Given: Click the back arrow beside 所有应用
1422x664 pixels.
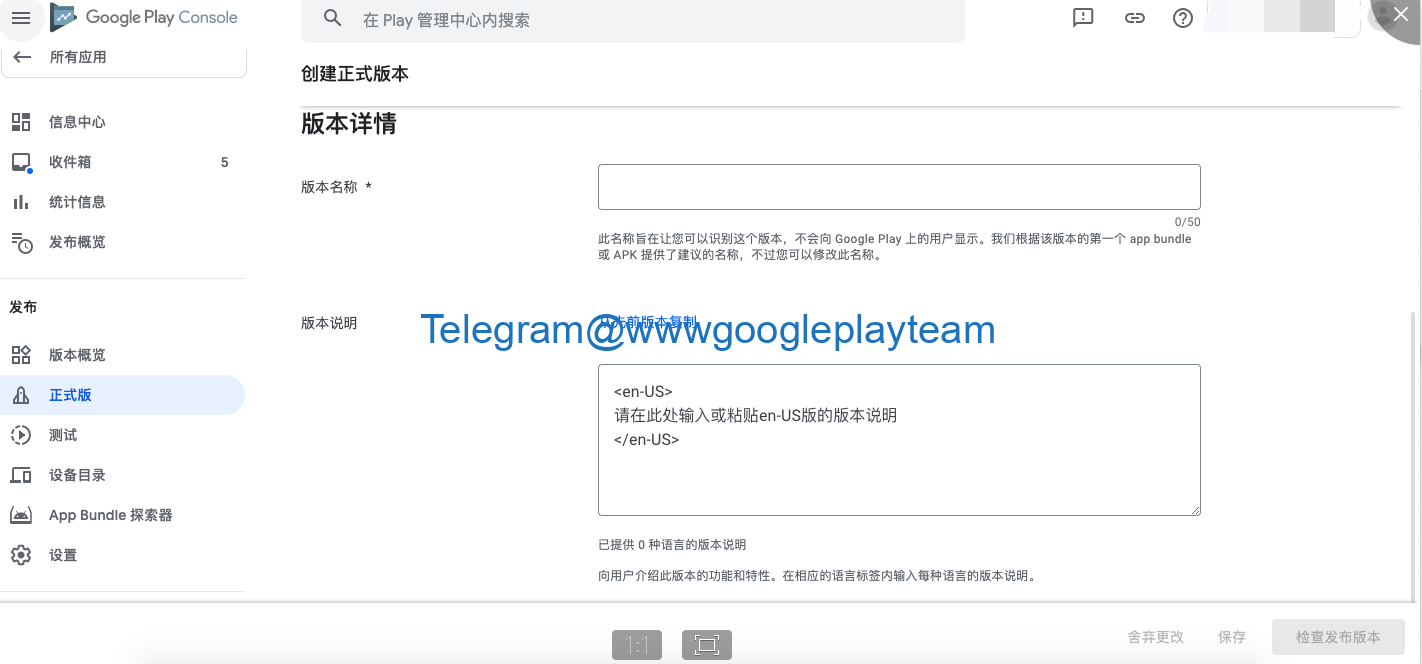Looking at the screenshot, I should pyautogui.click(x=22, y=58).
